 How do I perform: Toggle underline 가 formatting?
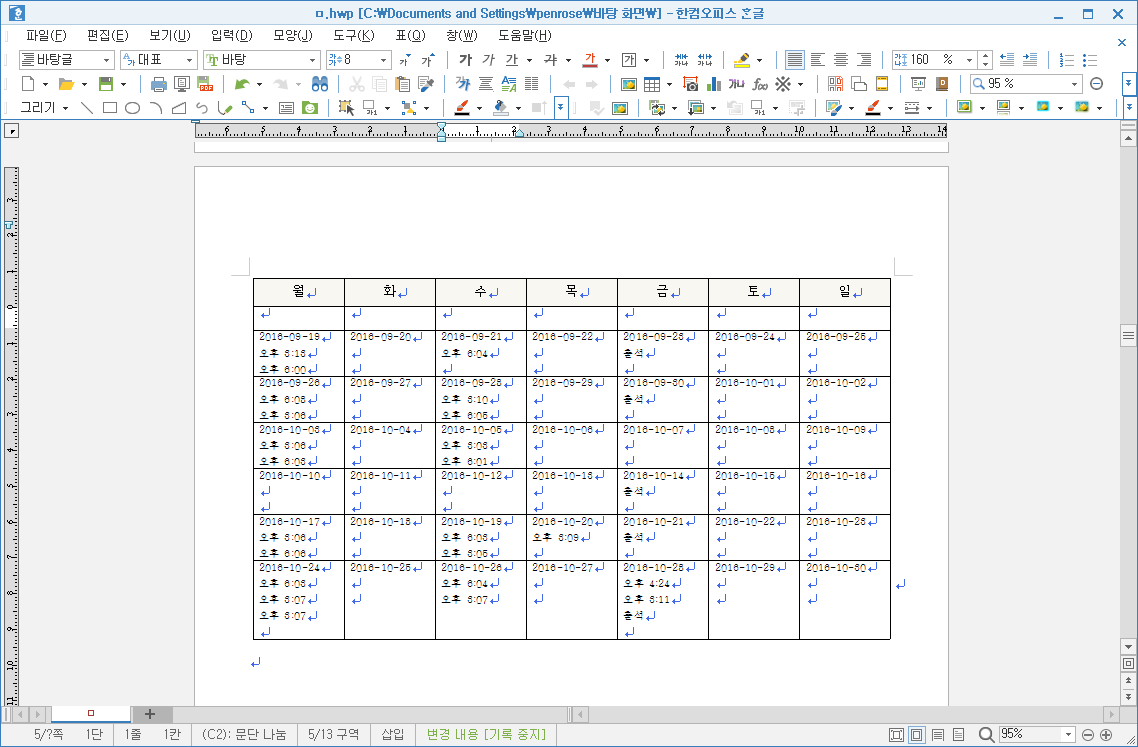[512, 60]
